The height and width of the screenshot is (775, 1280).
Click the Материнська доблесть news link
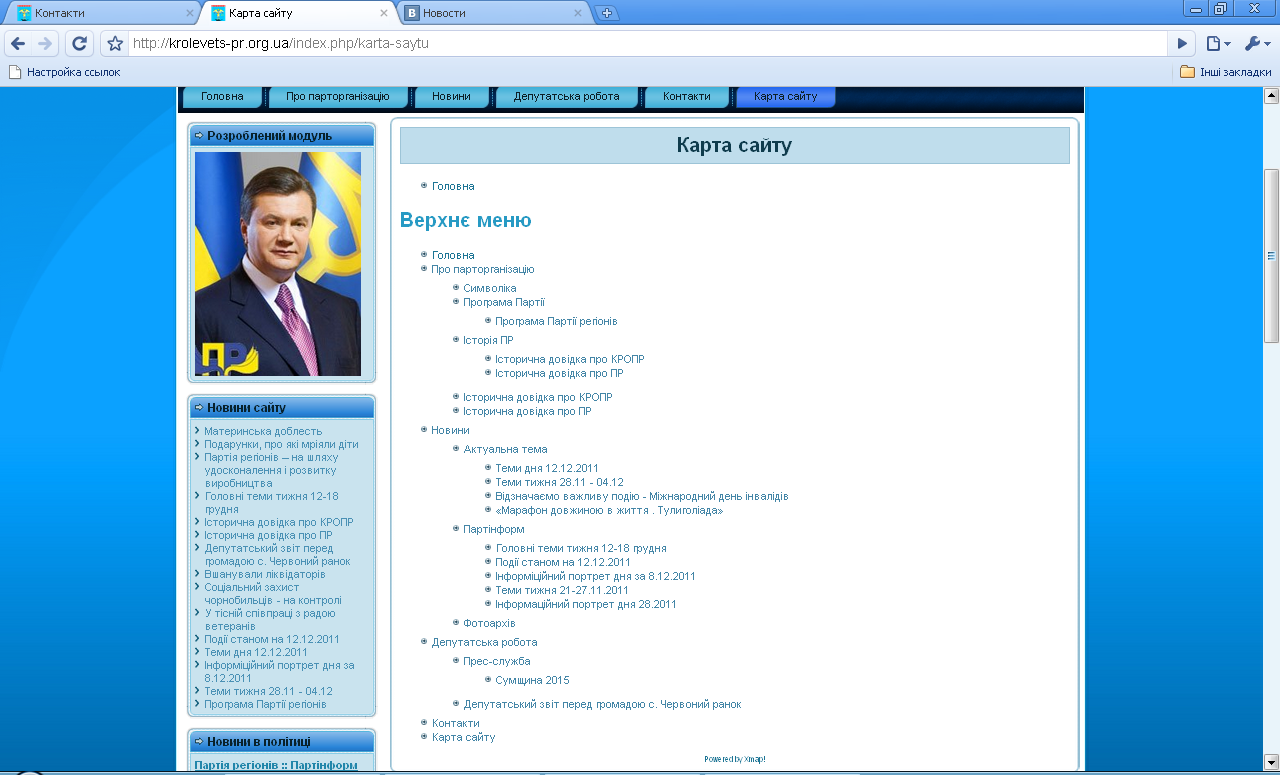coord(263,431)
